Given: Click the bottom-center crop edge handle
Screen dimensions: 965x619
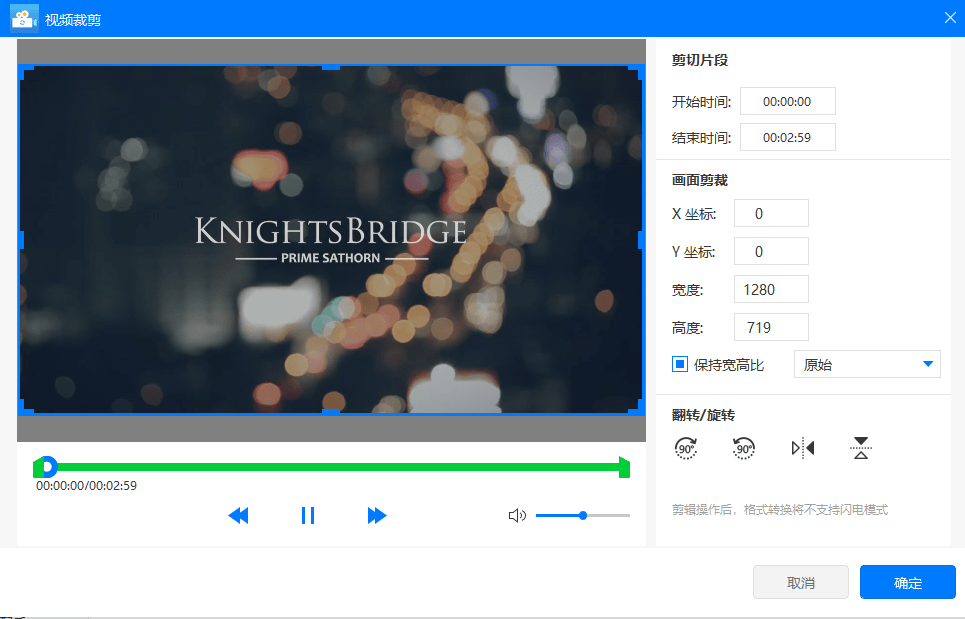Looking at the screenshot, I should (x=331, y=412).
